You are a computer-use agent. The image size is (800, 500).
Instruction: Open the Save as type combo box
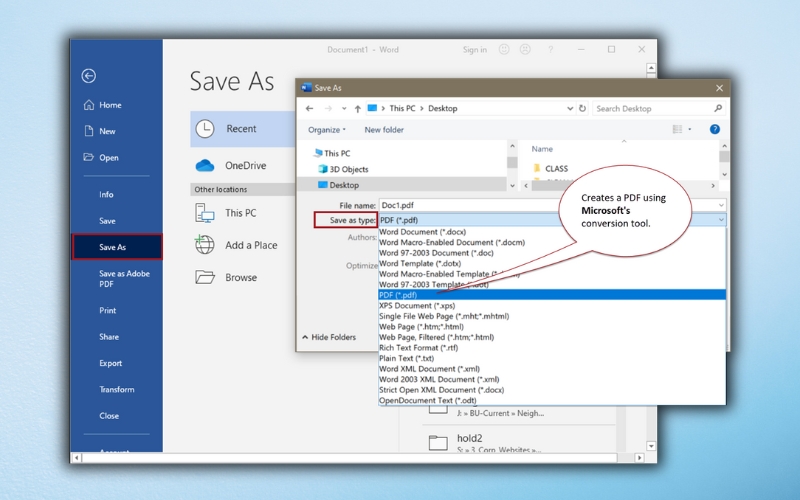[552, 220]
